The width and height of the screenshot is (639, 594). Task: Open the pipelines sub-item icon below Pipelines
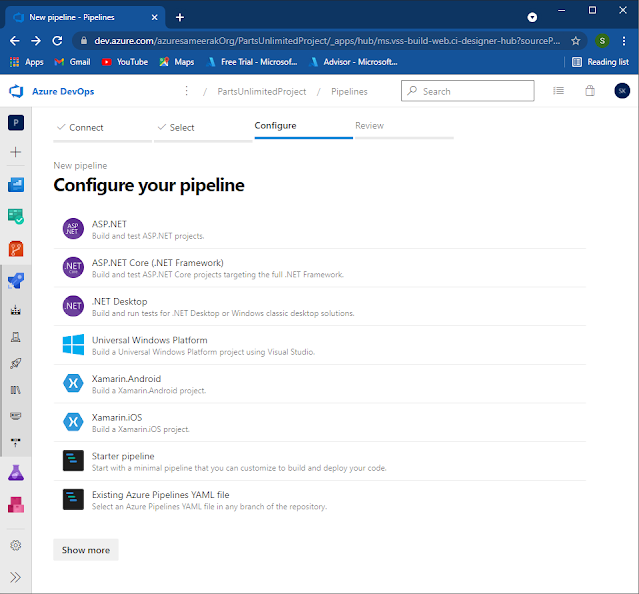point(16,310)
